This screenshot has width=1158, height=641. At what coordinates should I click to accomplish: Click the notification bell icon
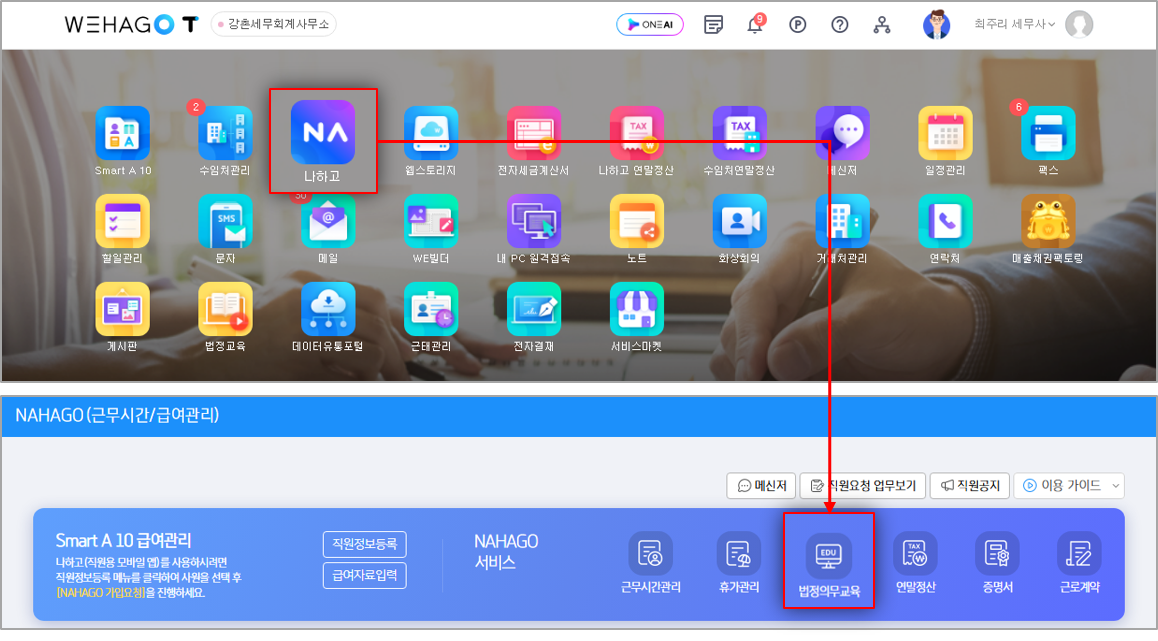(x=755, y=25)
